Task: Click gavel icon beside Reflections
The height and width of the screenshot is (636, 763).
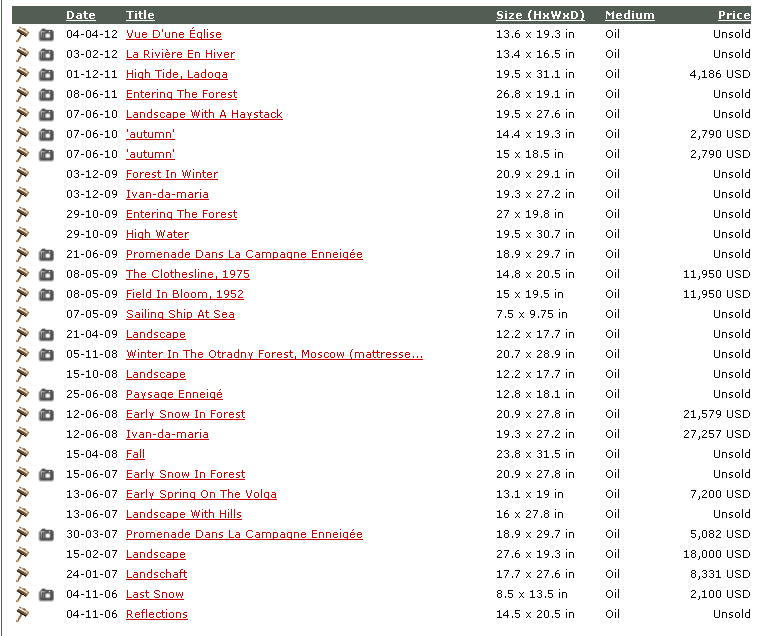Action: (x=22, y=614)
